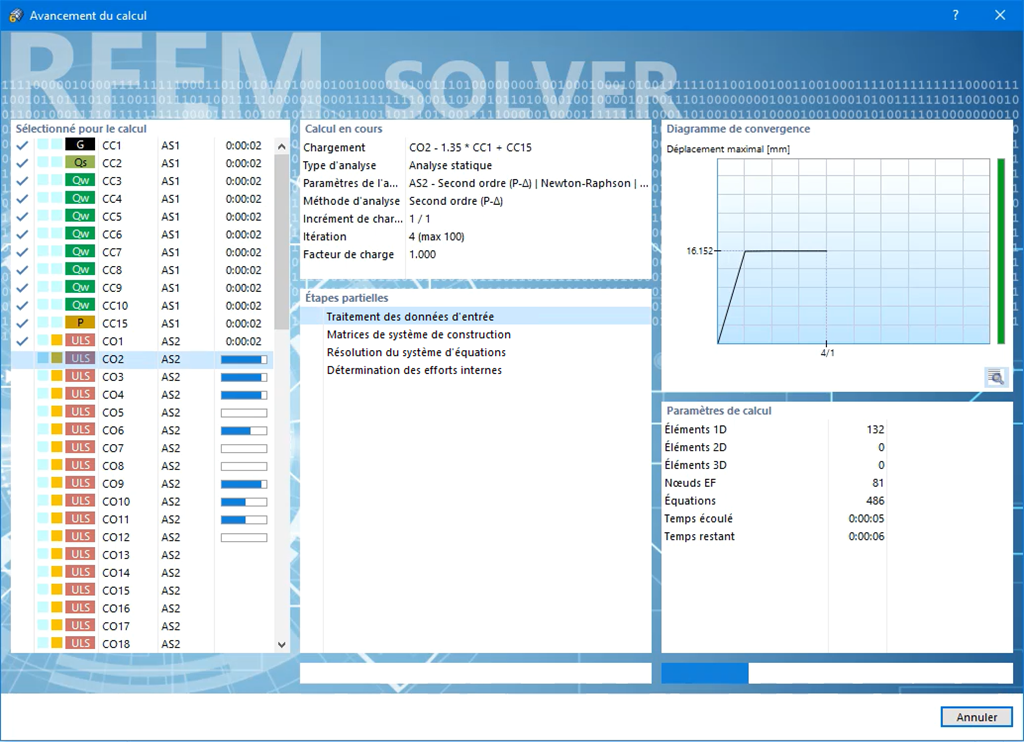This screenshot has width=1024, height=742.
Task: Select the CC4 load case row
Action: 142,199
